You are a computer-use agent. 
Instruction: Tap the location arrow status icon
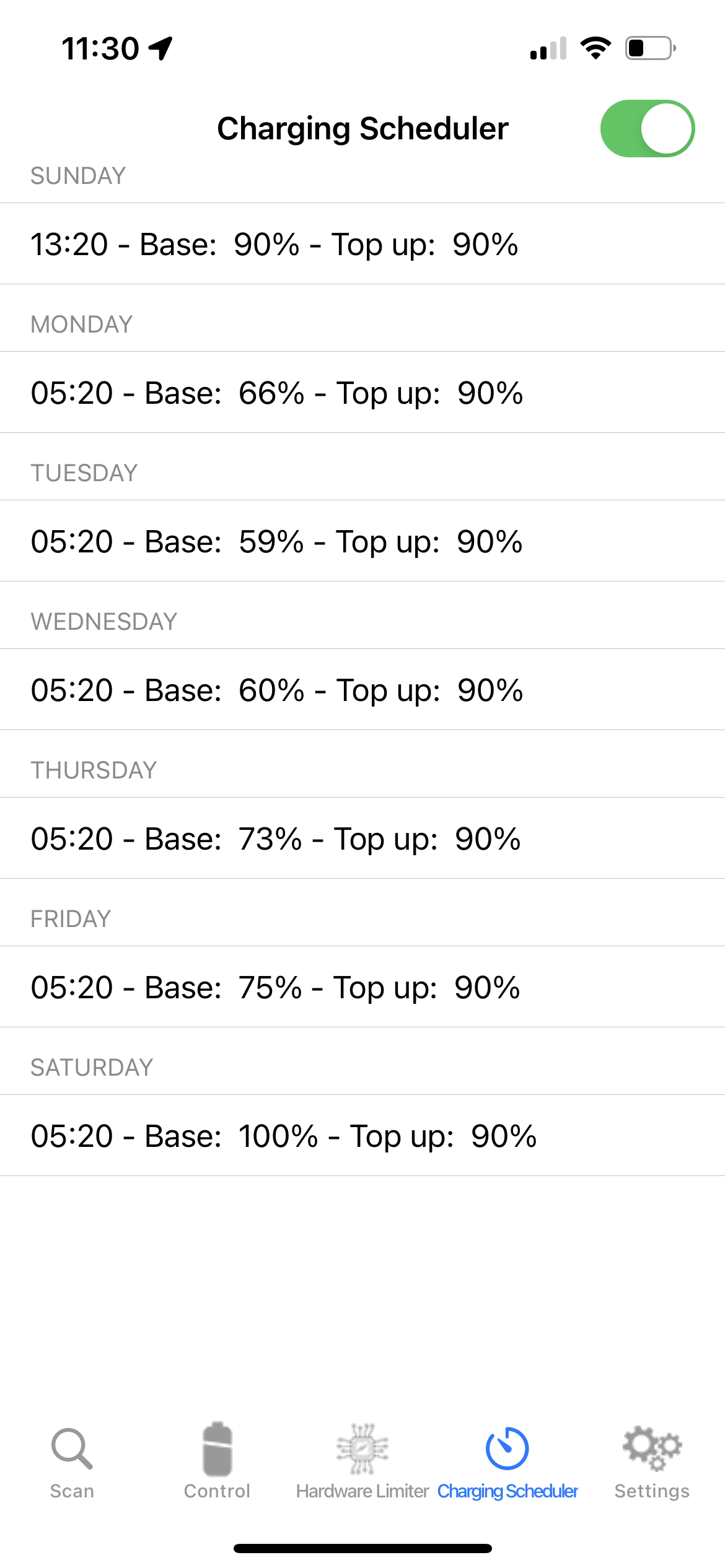160,48
